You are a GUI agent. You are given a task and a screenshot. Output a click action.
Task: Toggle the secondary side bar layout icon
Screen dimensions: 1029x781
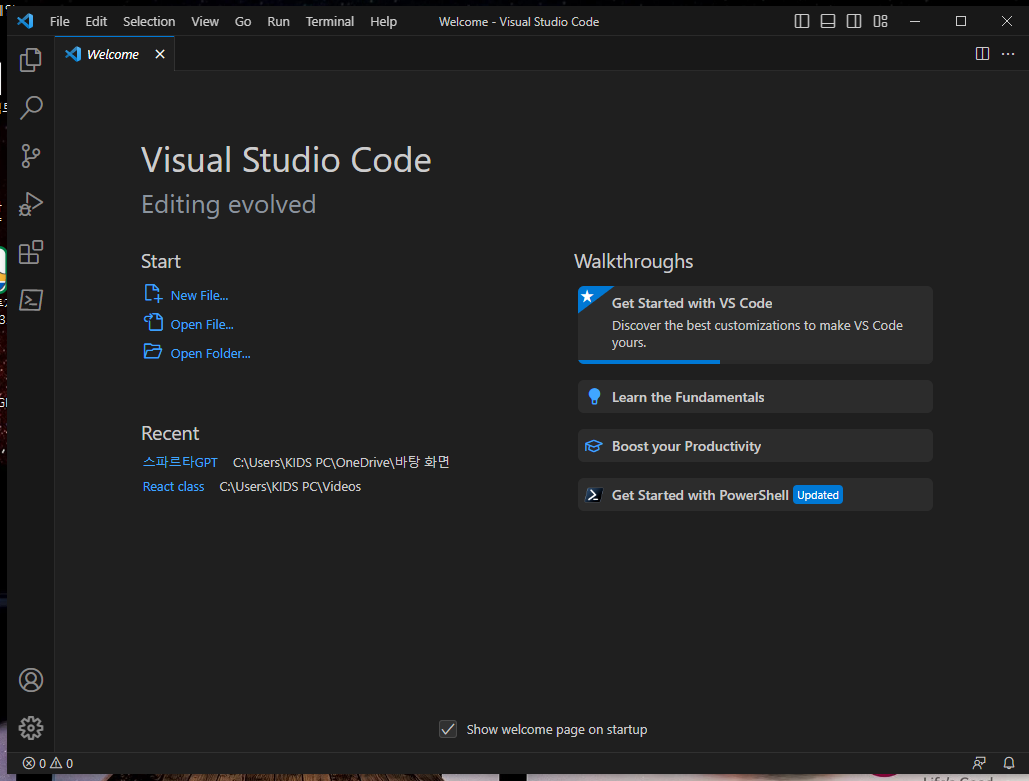coord(854,22)
